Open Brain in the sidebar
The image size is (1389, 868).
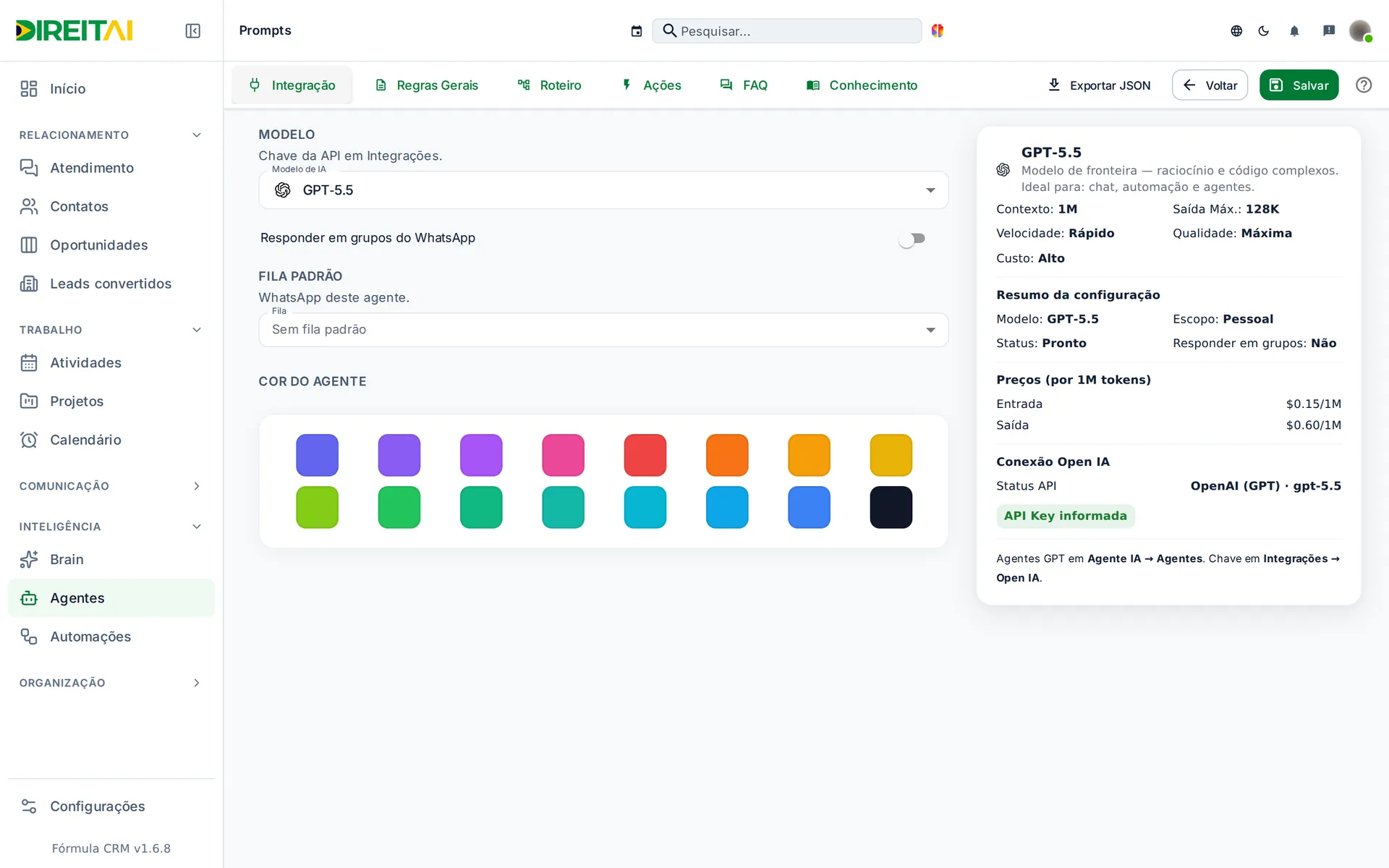click(111, 559)
